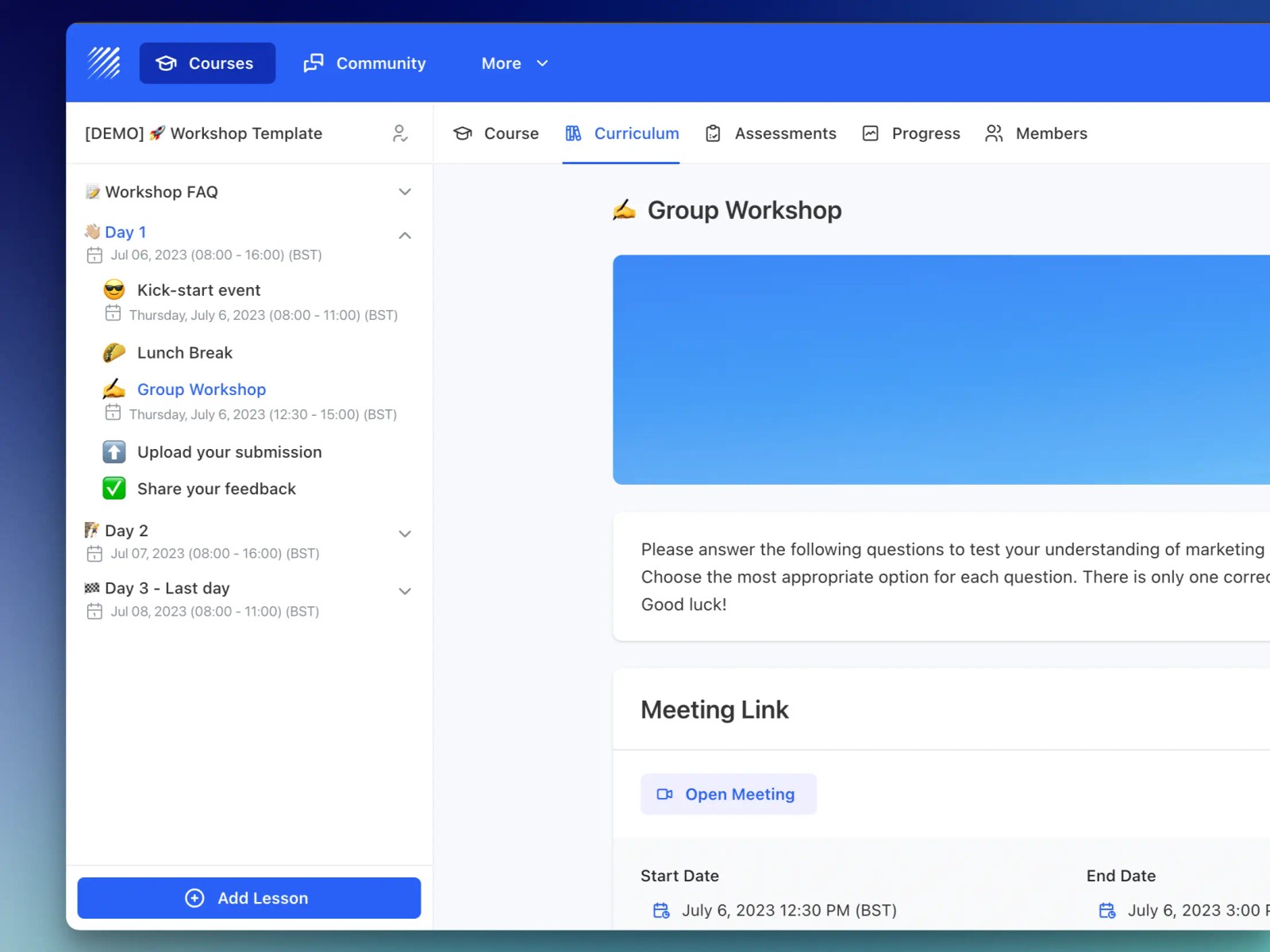This screenshot has height=952, width=1270.
Task: Open the Upload your submission lesson
Action: coord(229,452)
